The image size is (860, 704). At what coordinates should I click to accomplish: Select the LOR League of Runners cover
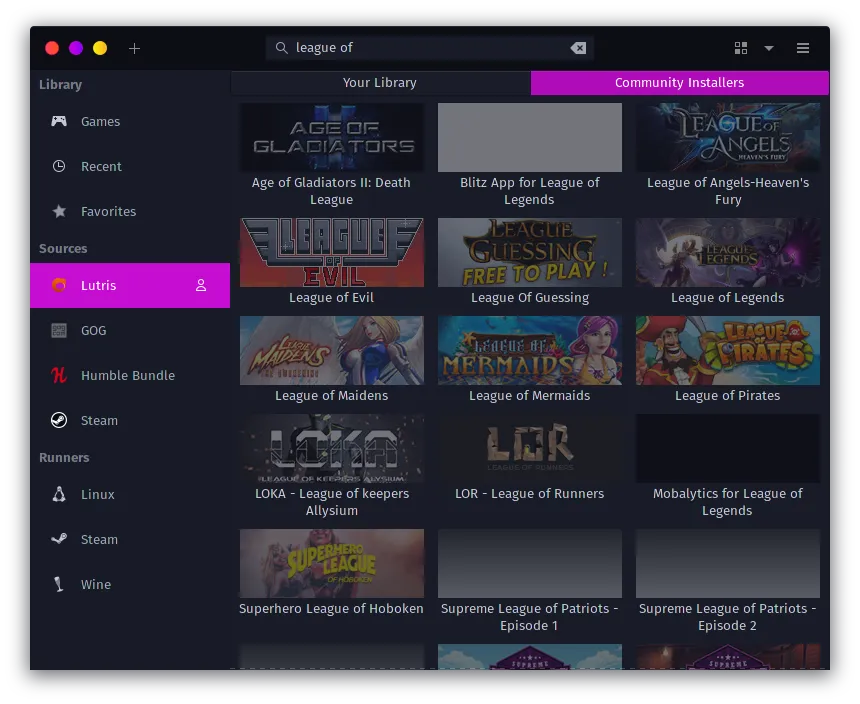(x=530, y=448)
